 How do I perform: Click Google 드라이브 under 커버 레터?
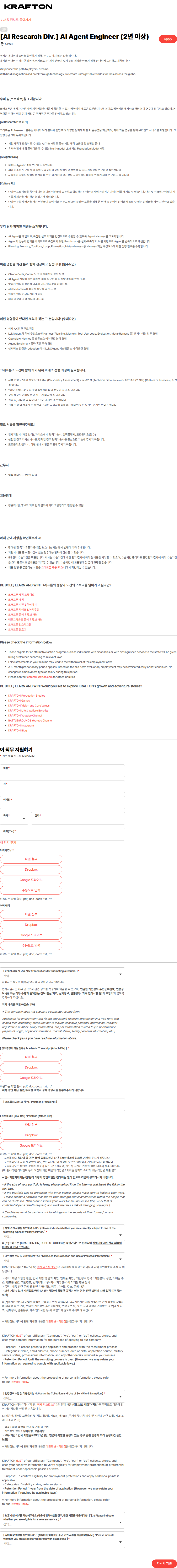(31, 935)
